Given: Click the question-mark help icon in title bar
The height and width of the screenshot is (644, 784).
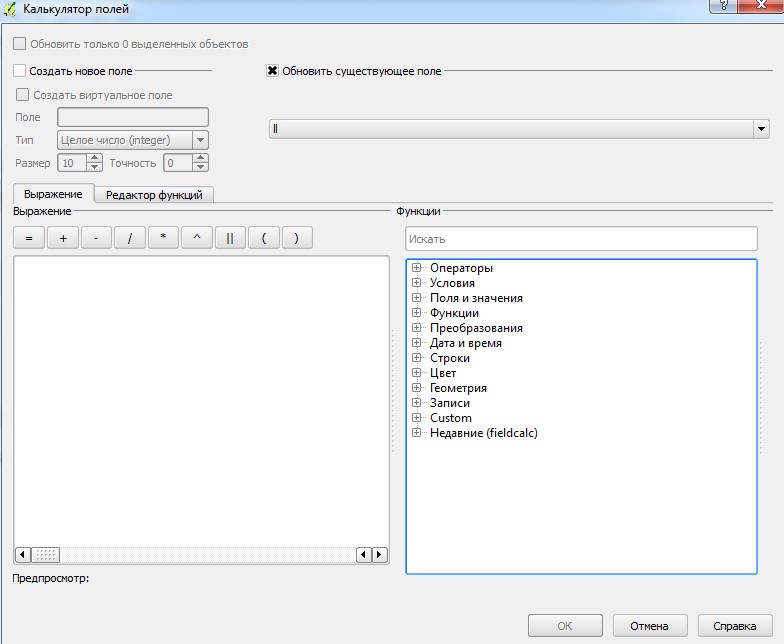Looking at the screenshot, I should [x=724, y=5].
